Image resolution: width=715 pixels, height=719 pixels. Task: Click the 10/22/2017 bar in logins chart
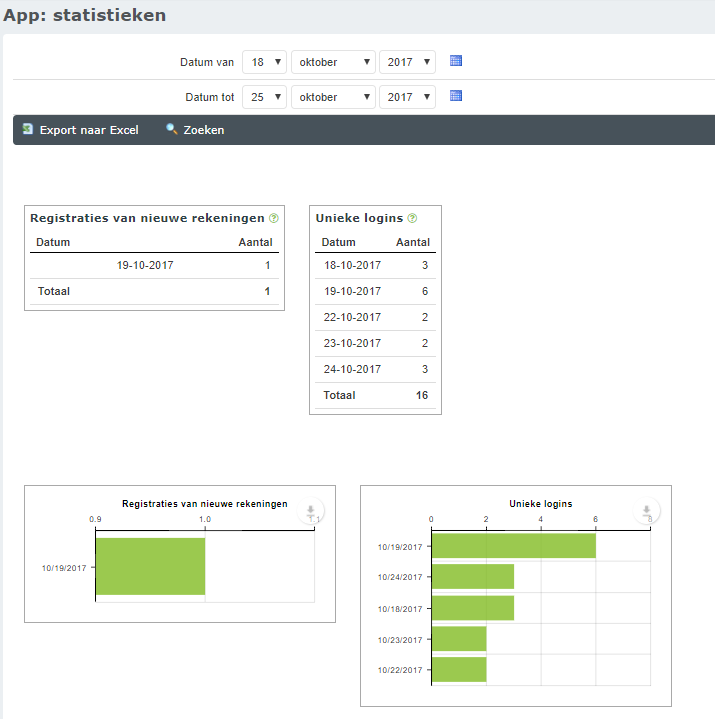click(x=459, y=669)
